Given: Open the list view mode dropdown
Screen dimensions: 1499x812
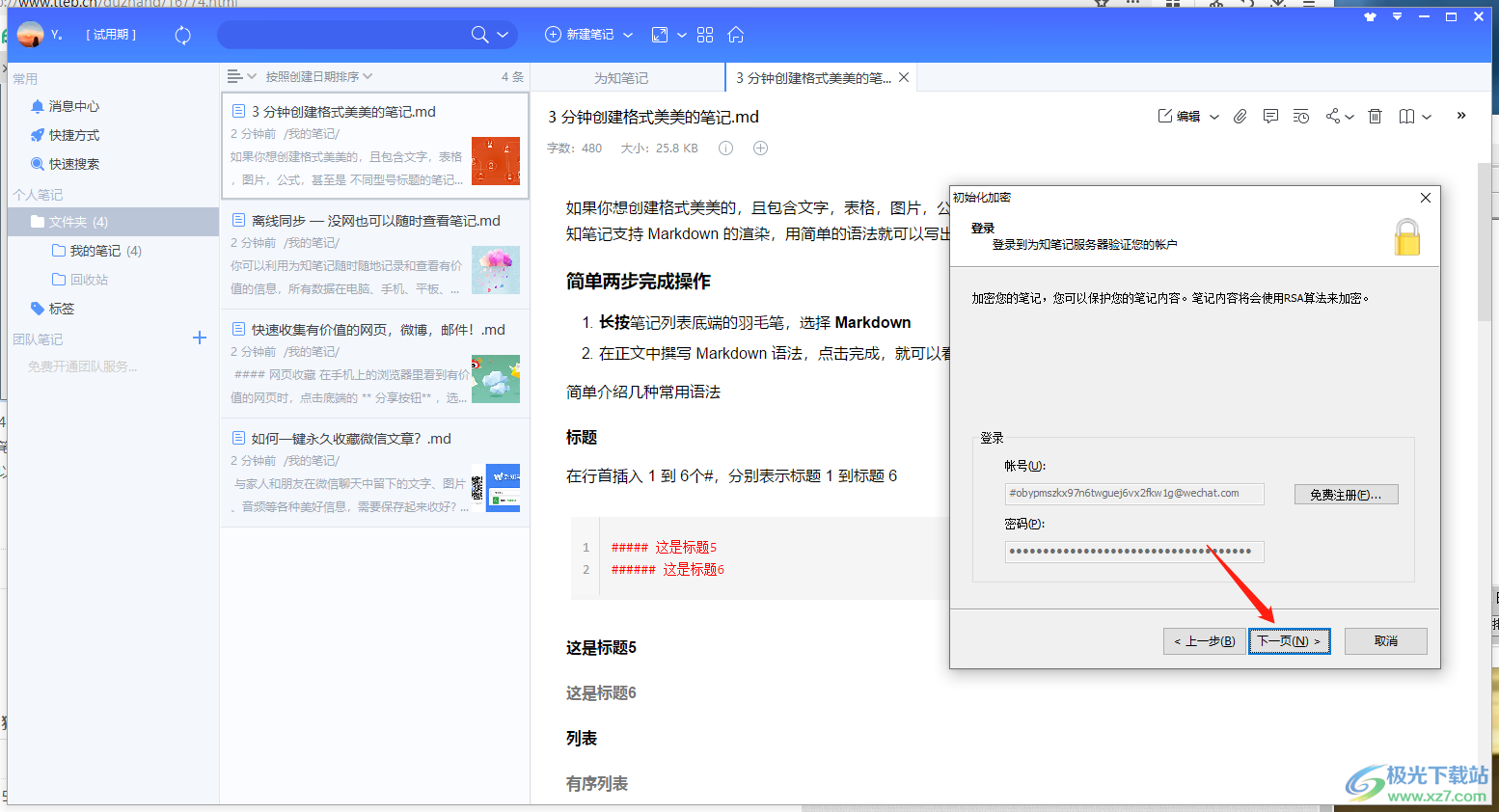Looking at the screenshot, I should [241, 76].
